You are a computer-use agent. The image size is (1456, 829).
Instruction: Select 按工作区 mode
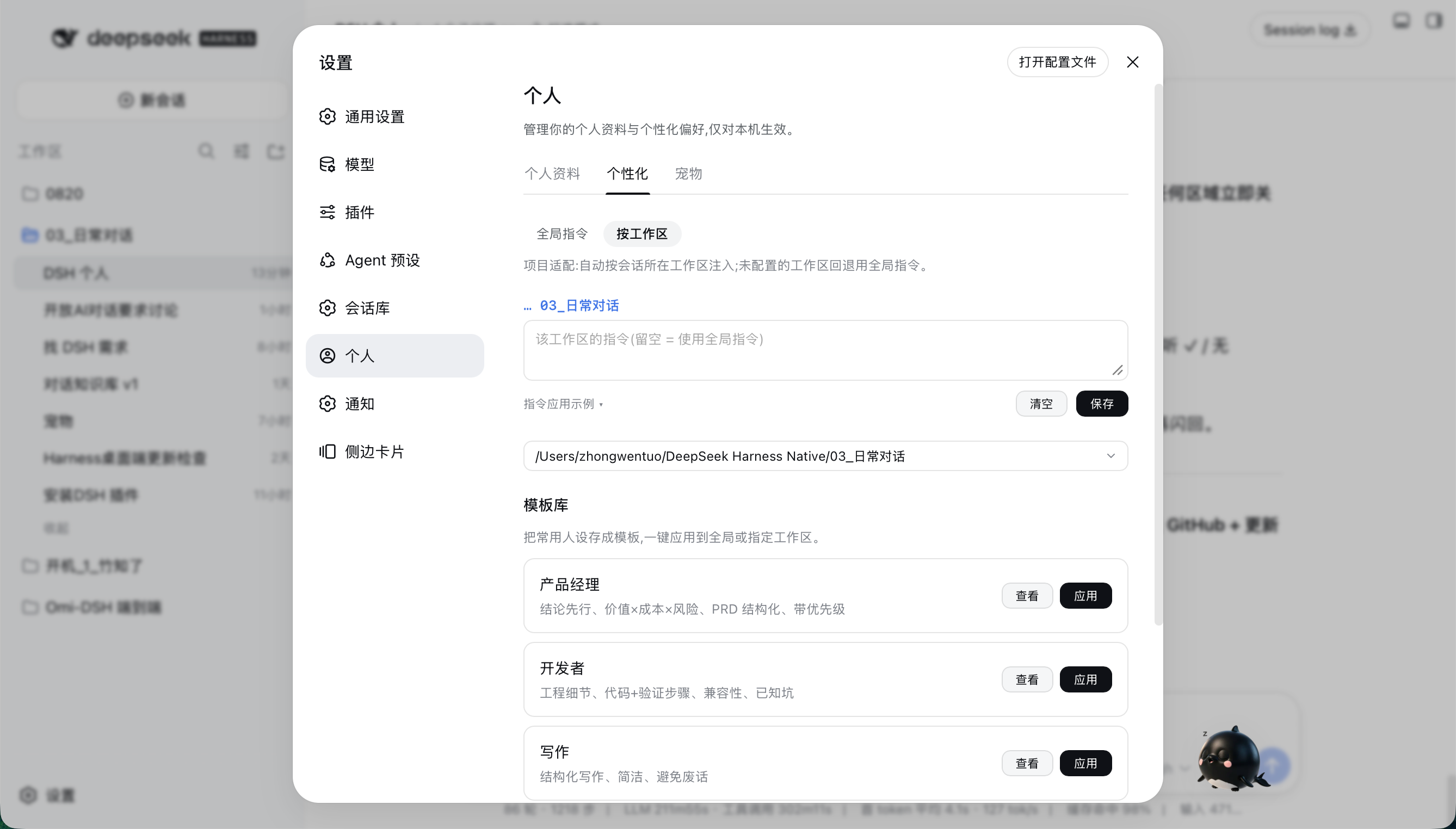pos(641,234)
